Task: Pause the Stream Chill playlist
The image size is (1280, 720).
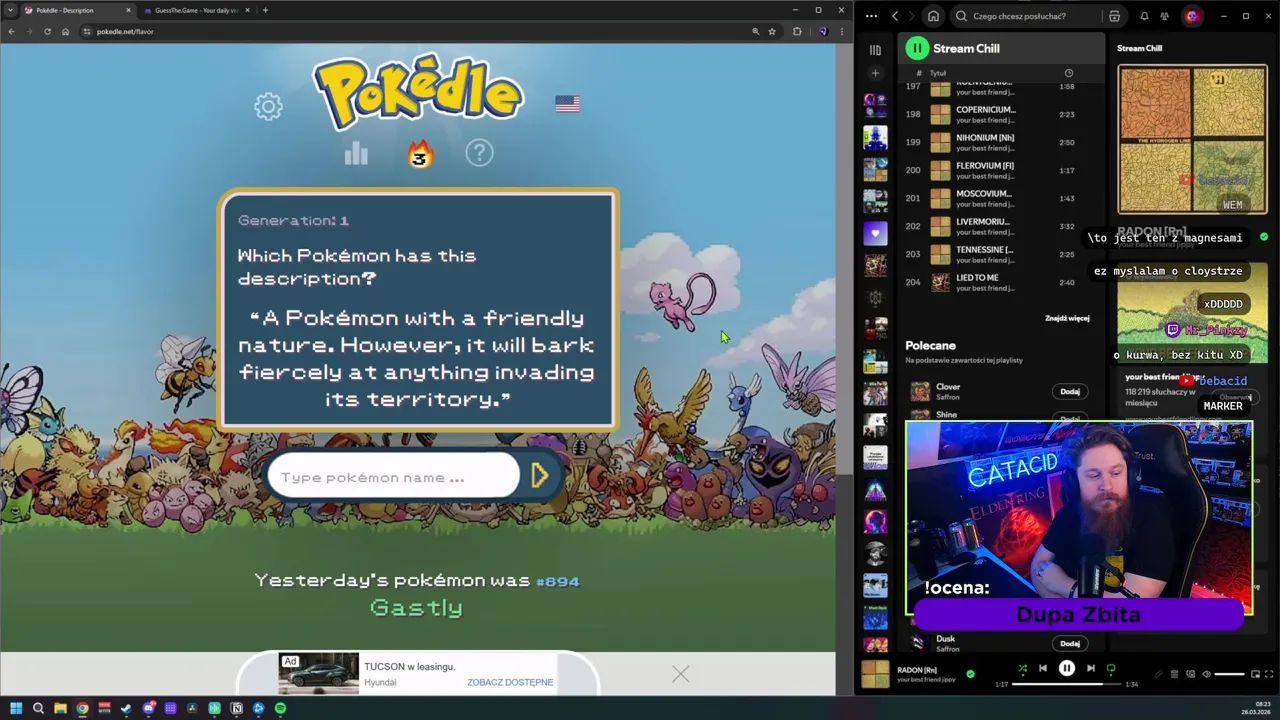Action: 917,48
